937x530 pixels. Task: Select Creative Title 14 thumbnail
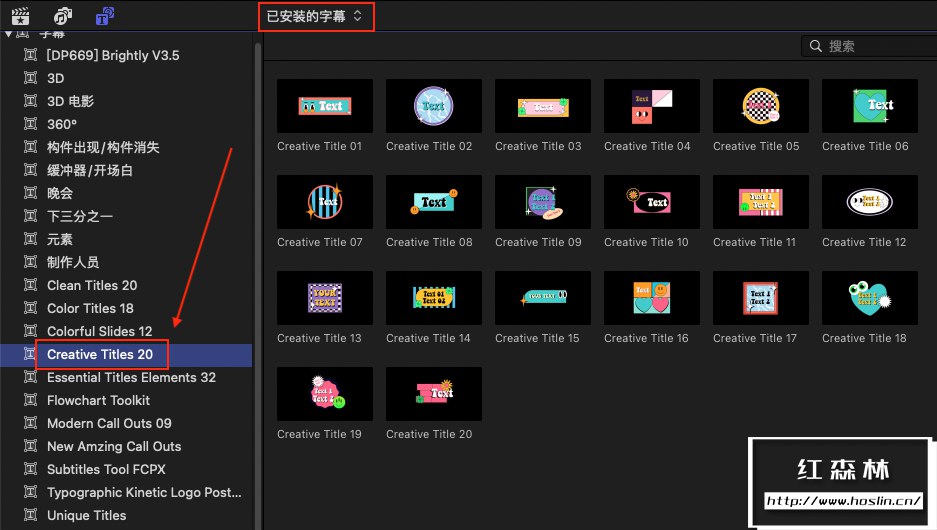434,298
